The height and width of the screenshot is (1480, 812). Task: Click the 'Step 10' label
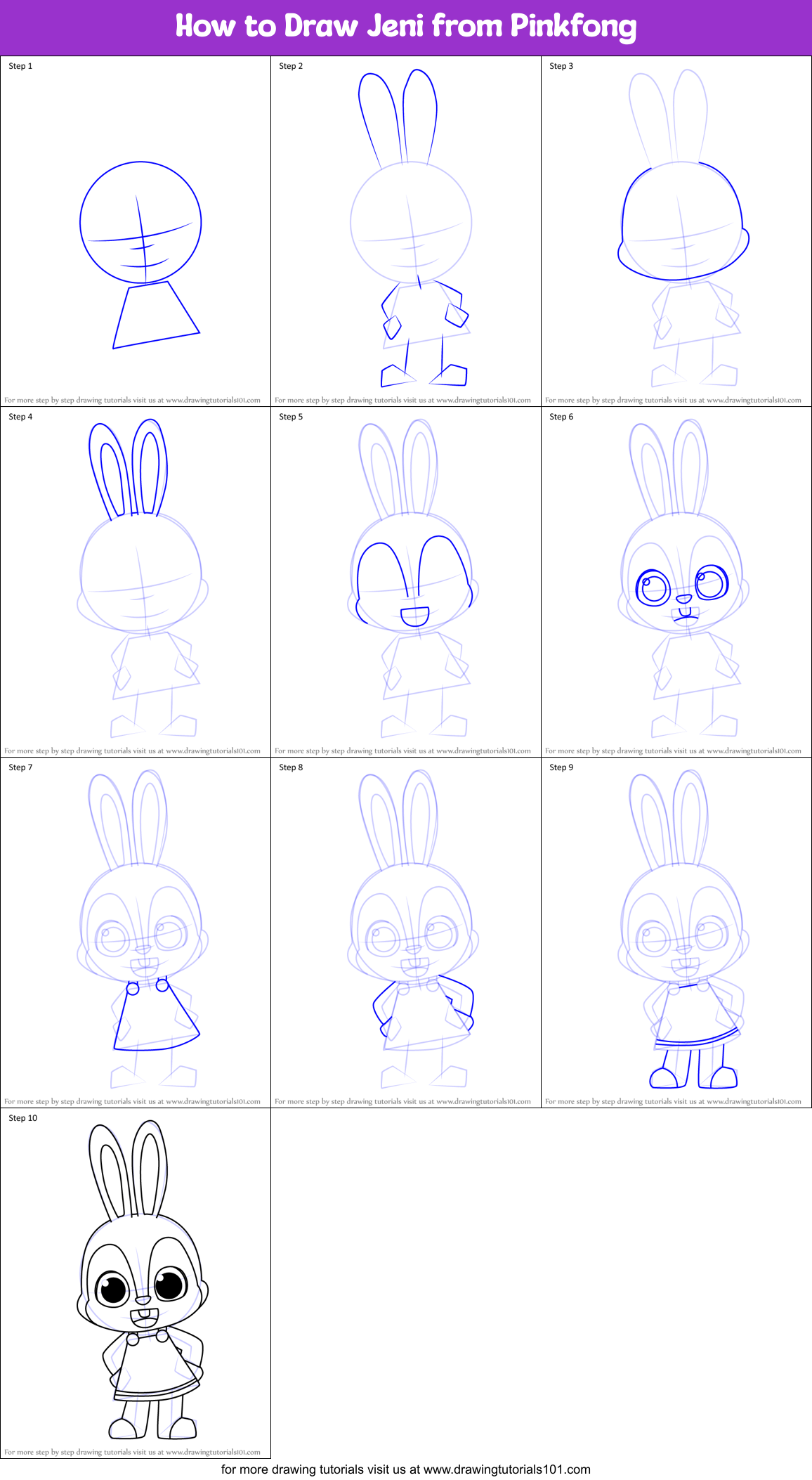pos(22,1118)
